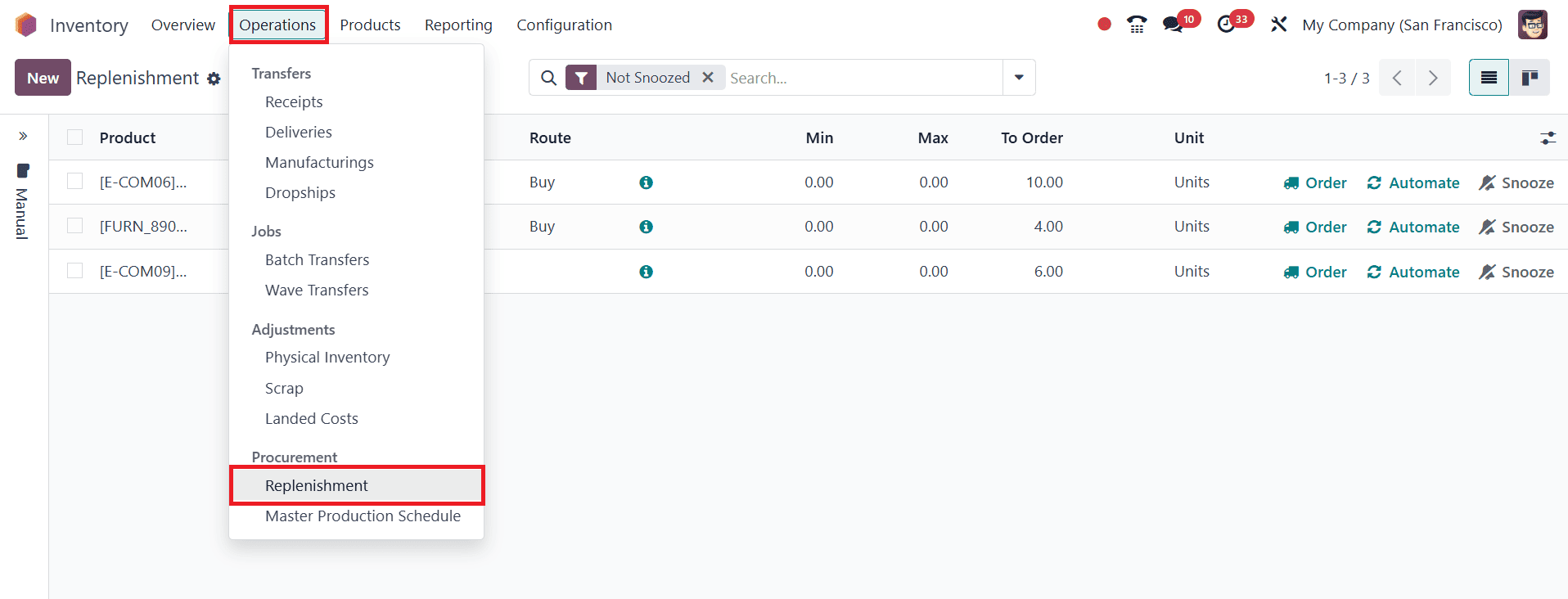Check the E-COM06 row checkbox
The height and width of the screenshot is (599, 1568).
point(75,182)
